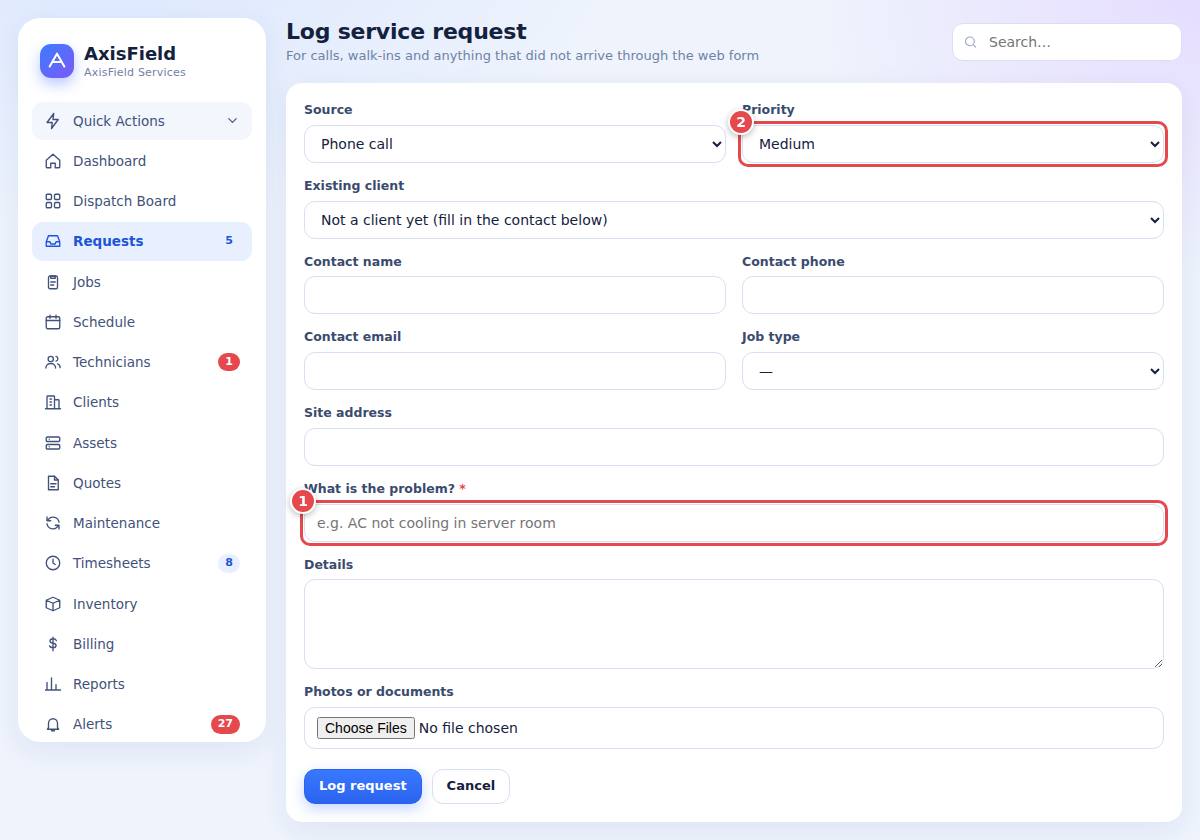The image size is (1200, 840).
Task: Click the Billing dollar icon
Action: click(53, 644)
